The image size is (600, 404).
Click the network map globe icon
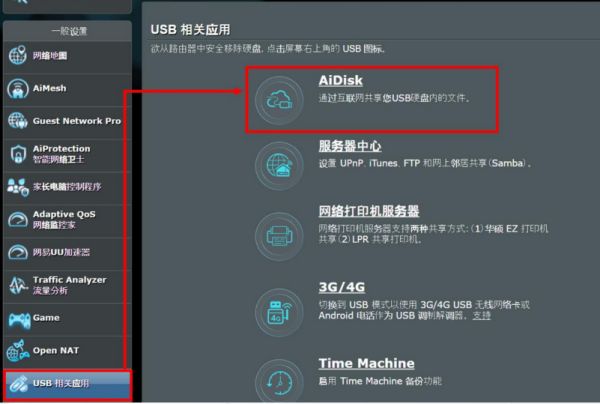pyautogui.click(x=18, y=55)
